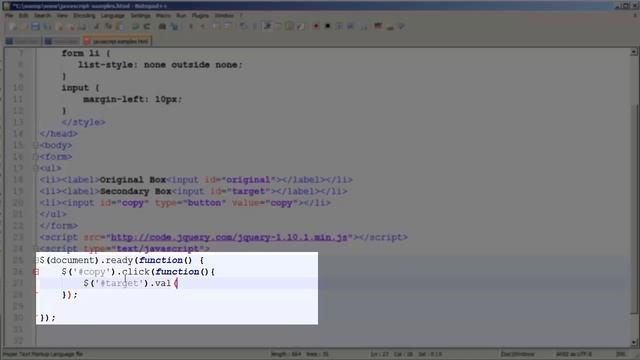Click the Redo toolbar icon

coord(147,27)
